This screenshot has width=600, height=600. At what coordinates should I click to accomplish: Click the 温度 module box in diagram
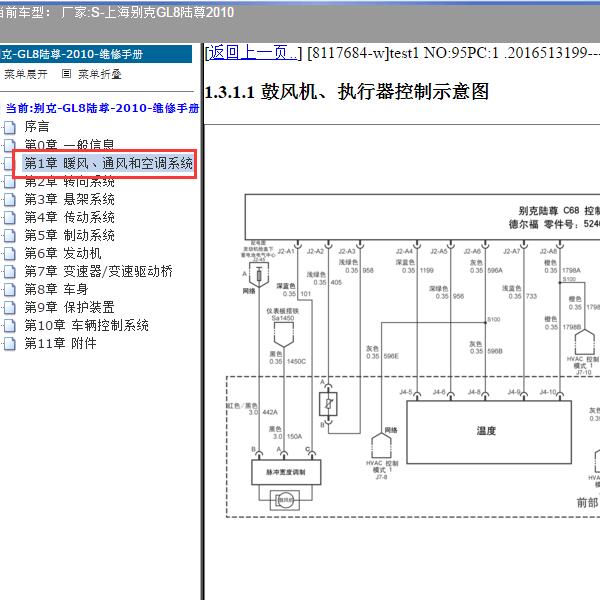[x=489, y=432]
